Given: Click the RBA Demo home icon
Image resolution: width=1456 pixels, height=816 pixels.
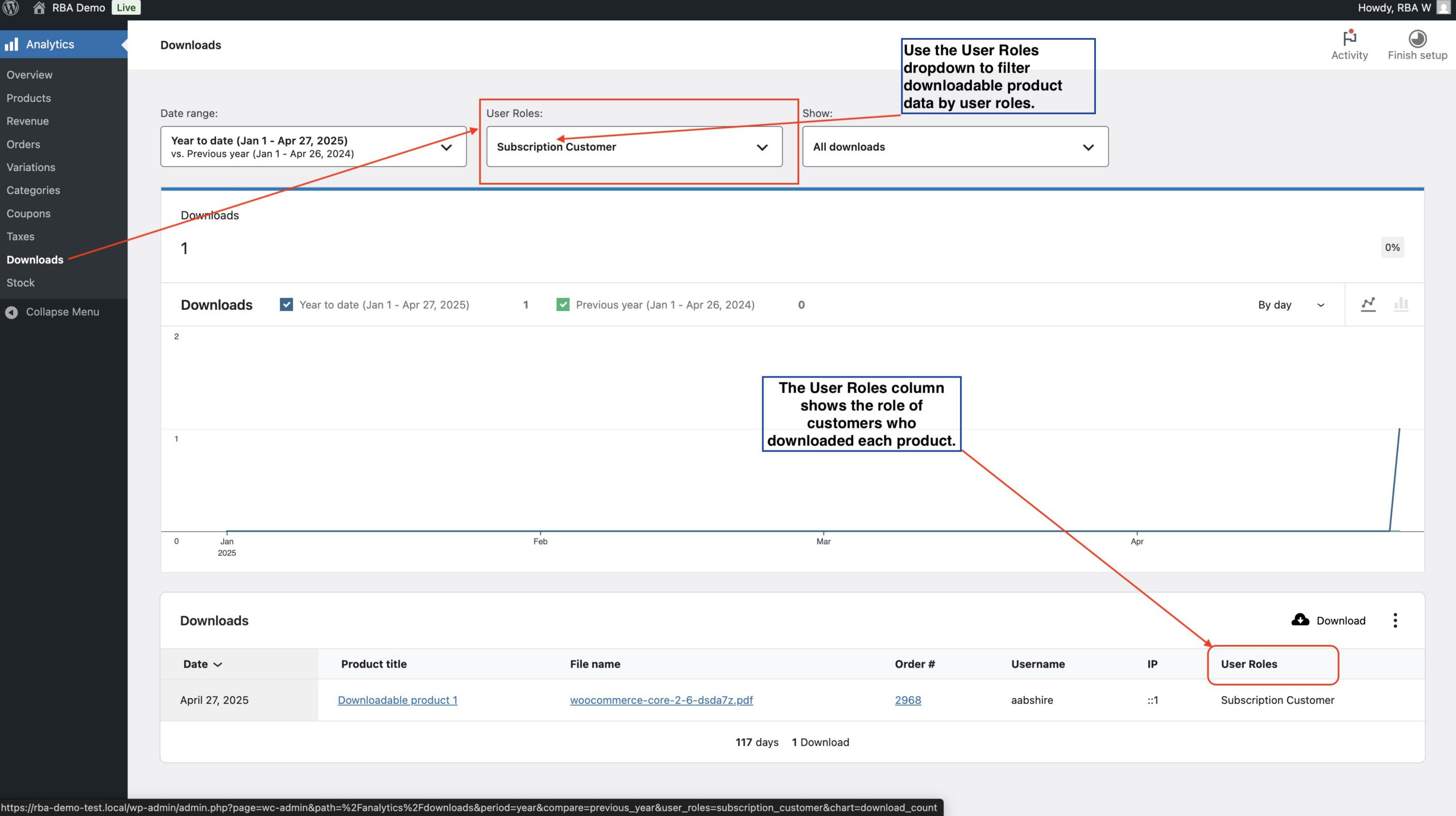Looking at the screenshot, I should 39,8.
